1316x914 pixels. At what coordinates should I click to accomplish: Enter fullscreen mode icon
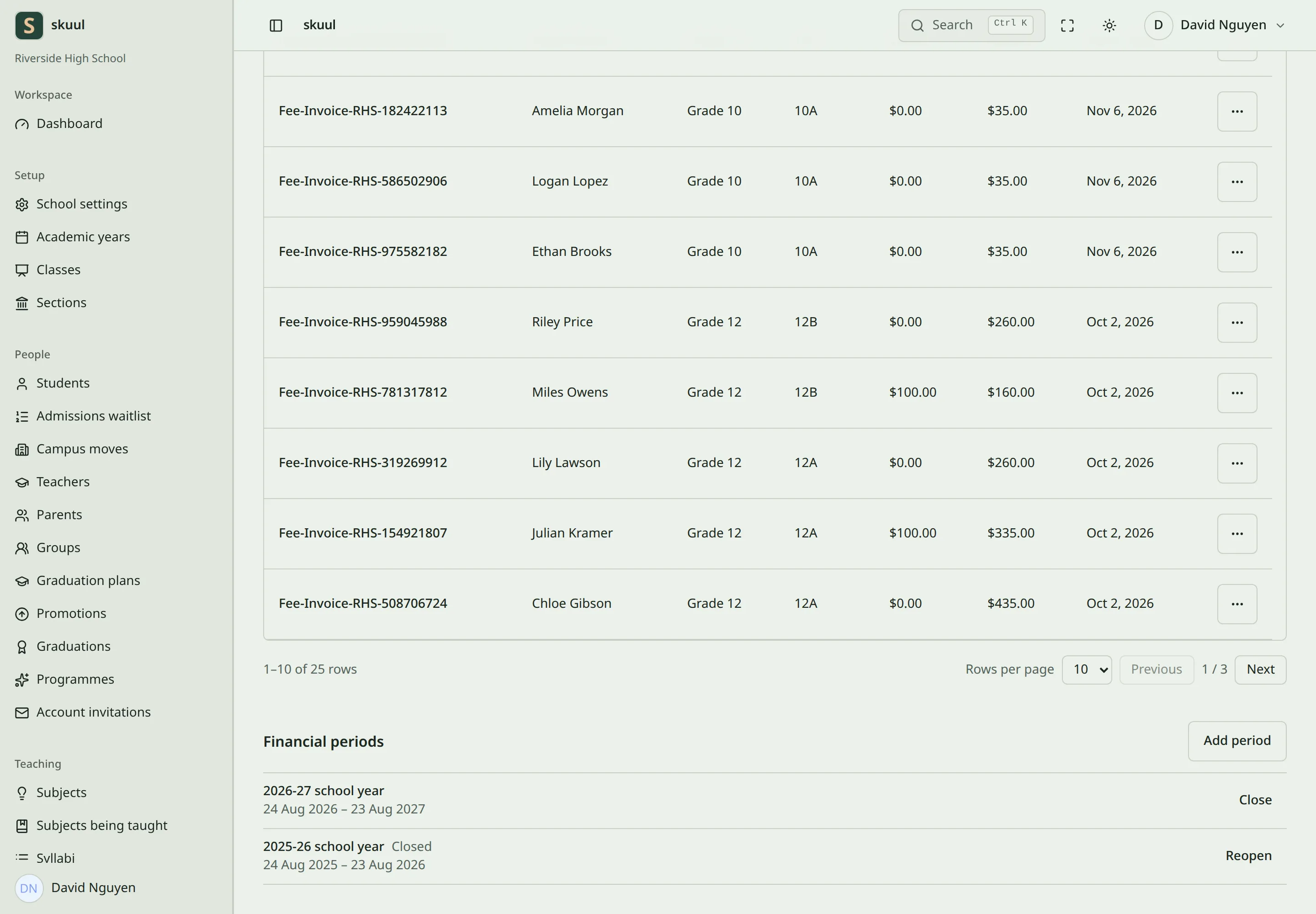[x=1067, y=25]
